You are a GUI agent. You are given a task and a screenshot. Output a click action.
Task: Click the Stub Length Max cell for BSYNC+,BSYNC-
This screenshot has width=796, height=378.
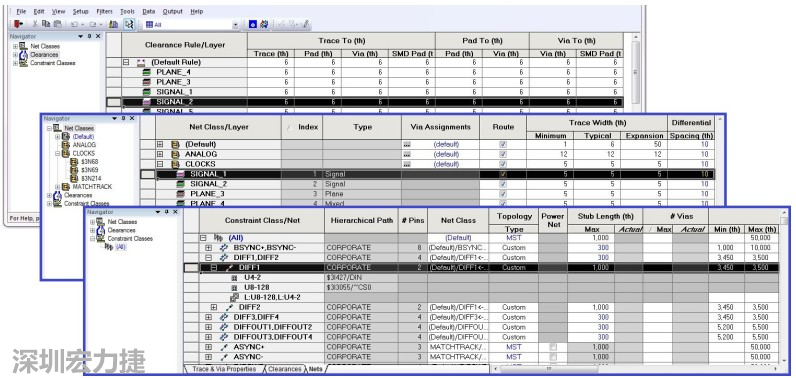pos(591,248)
